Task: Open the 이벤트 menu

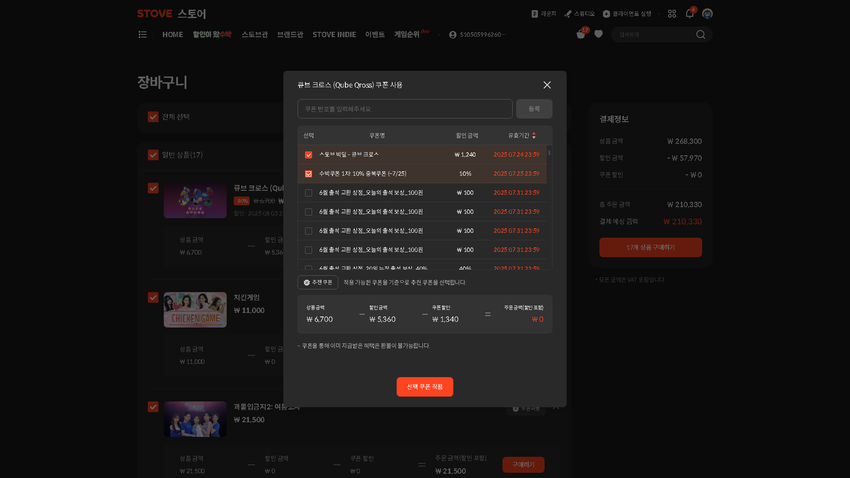Action: coord(375,35)
